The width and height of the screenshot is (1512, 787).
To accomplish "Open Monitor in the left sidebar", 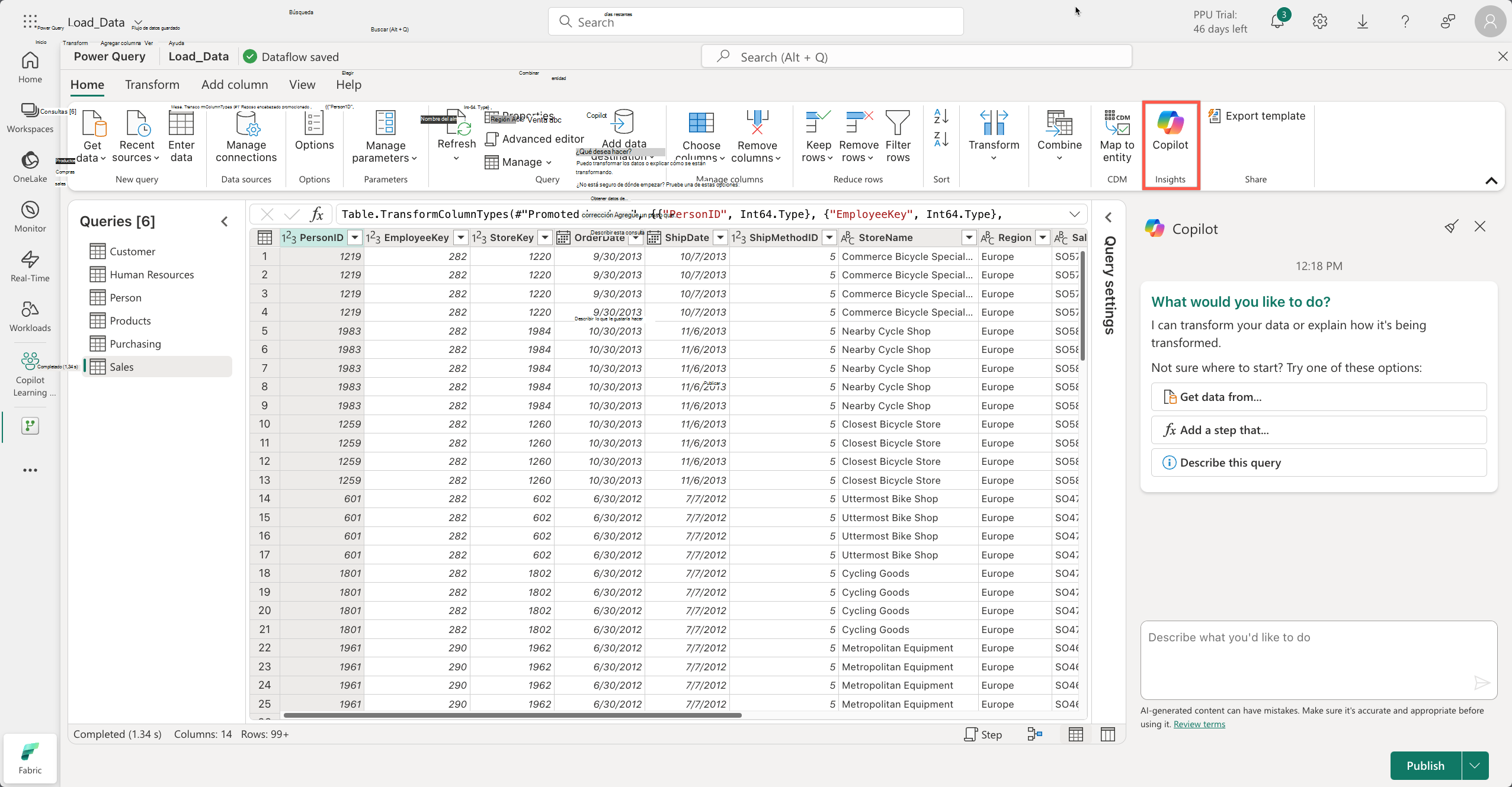I will (30, 217).
